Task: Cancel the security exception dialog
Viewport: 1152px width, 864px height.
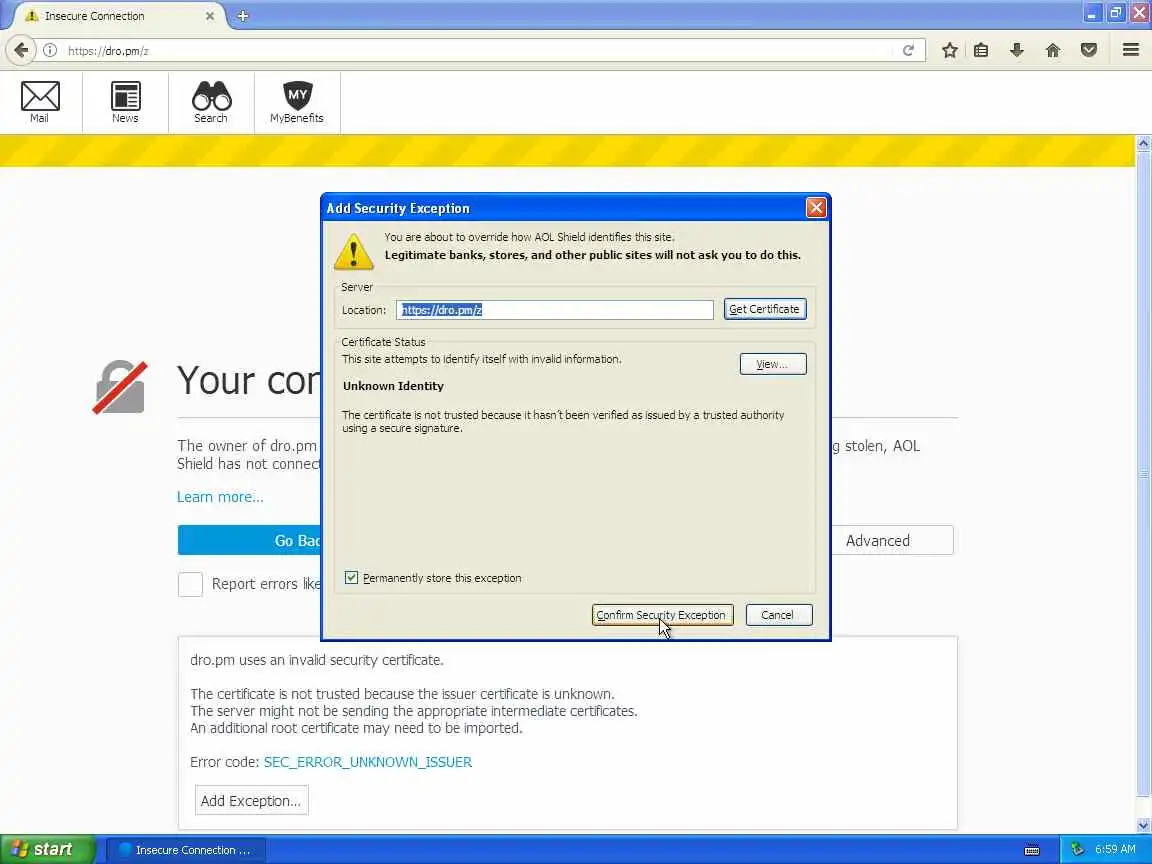Action: tap(779, 615)
